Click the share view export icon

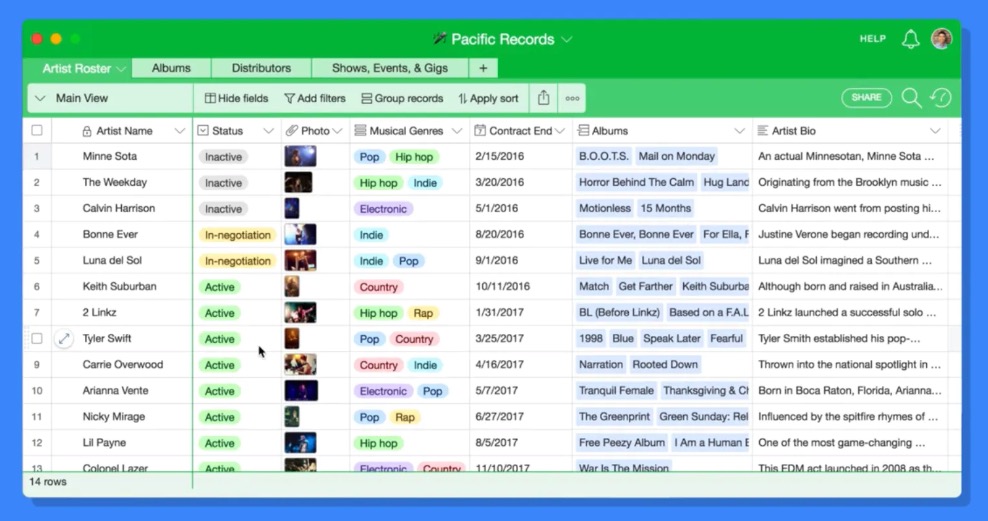[x=543, y=98]
